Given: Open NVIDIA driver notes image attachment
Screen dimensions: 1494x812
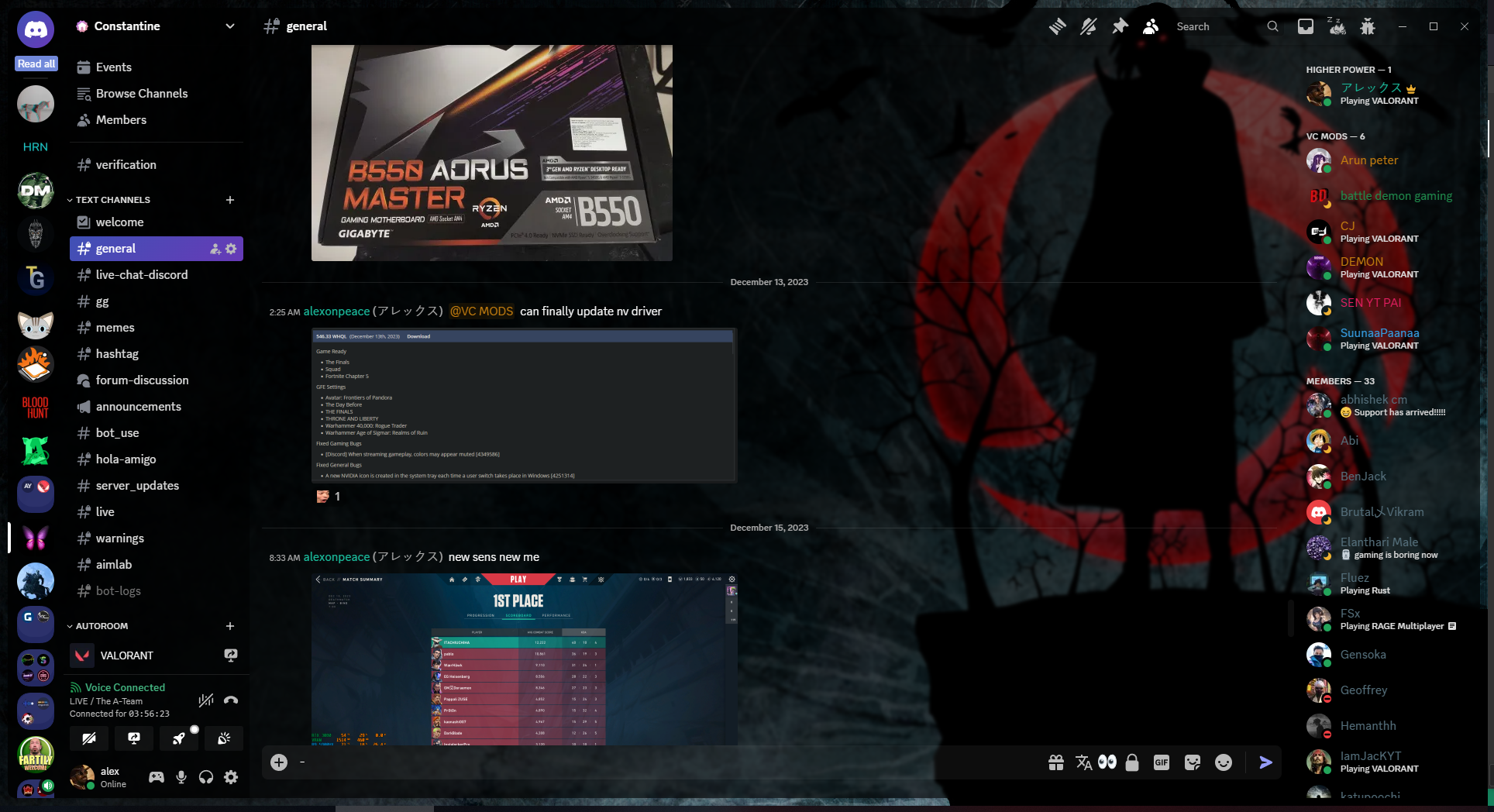Looking at the screenshot, I should click(524, 405).
